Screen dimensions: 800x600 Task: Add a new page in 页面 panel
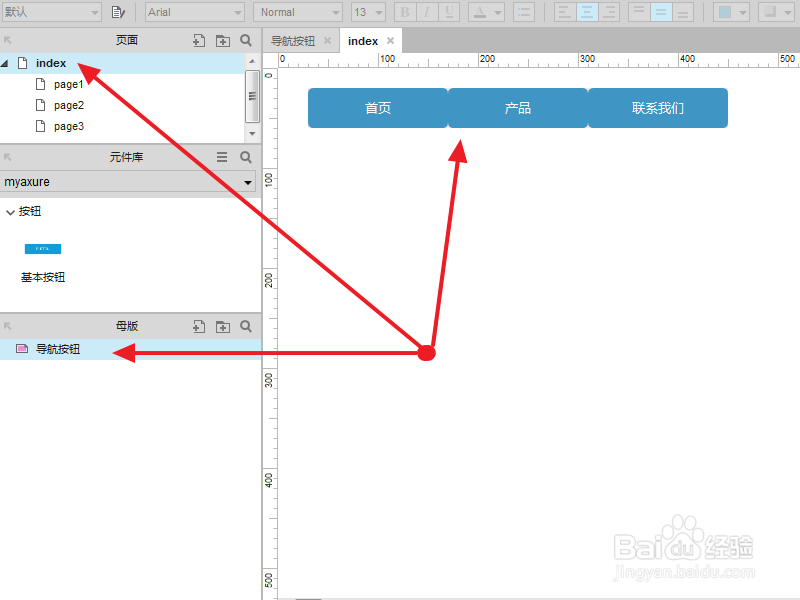(x=199, y=40)
